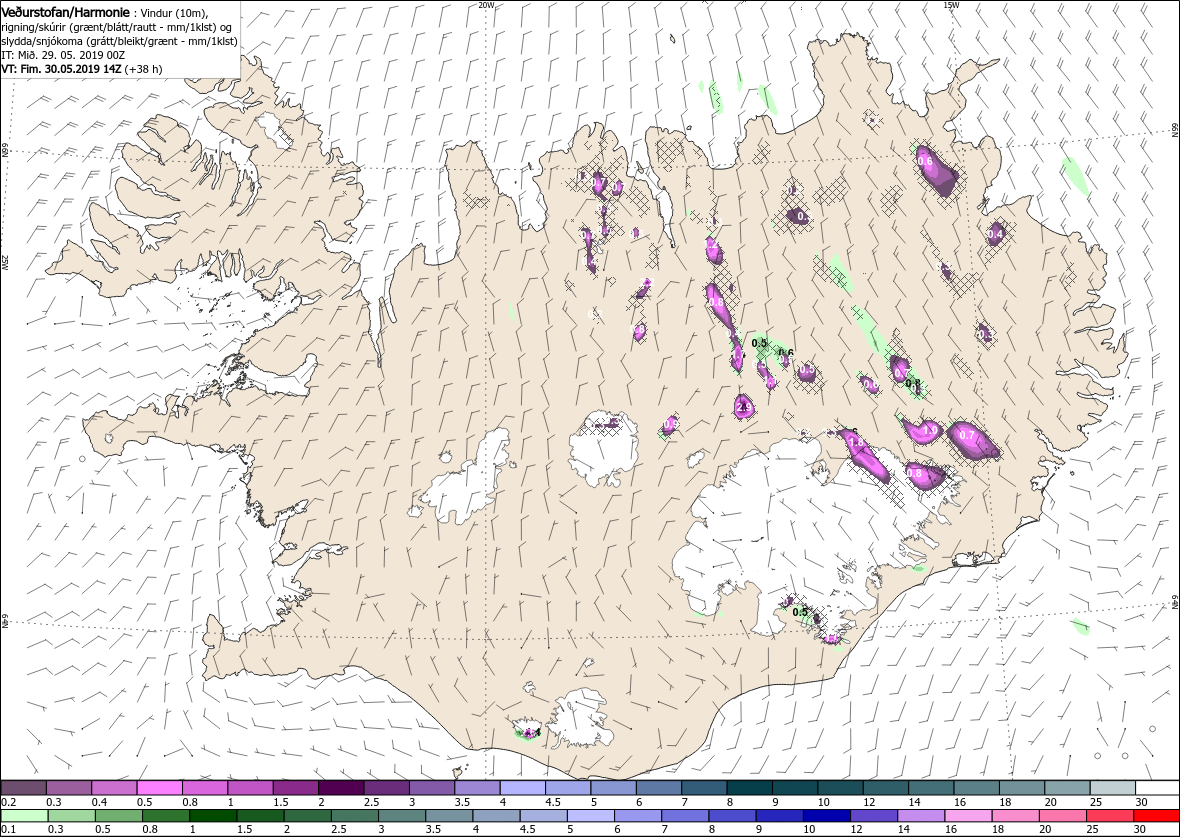Click the darkest green swatch starting at 1 in the bottom row
The width and height of the screenshot is (1180, 837).
[213, 816]
